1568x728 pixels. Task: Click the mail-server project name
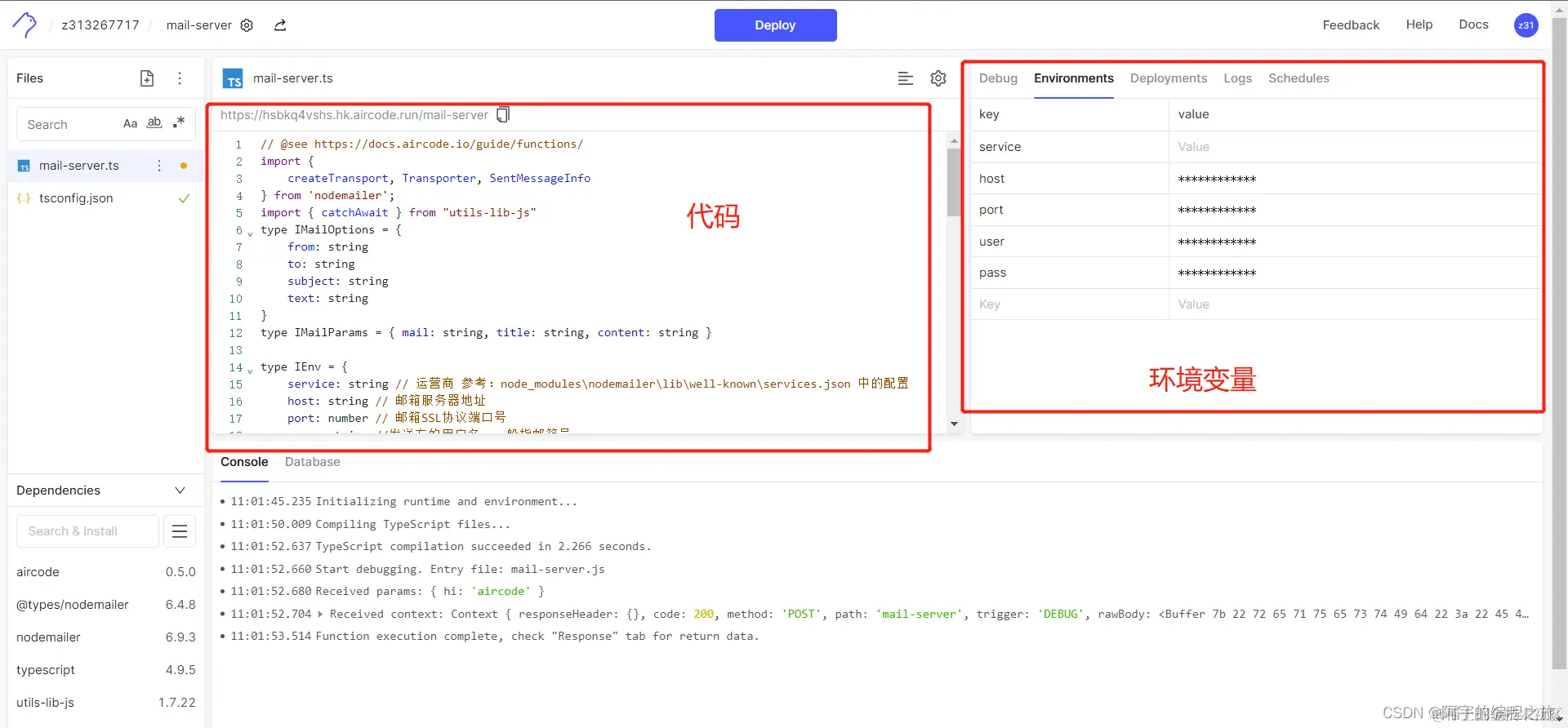(x=199, y=25)
